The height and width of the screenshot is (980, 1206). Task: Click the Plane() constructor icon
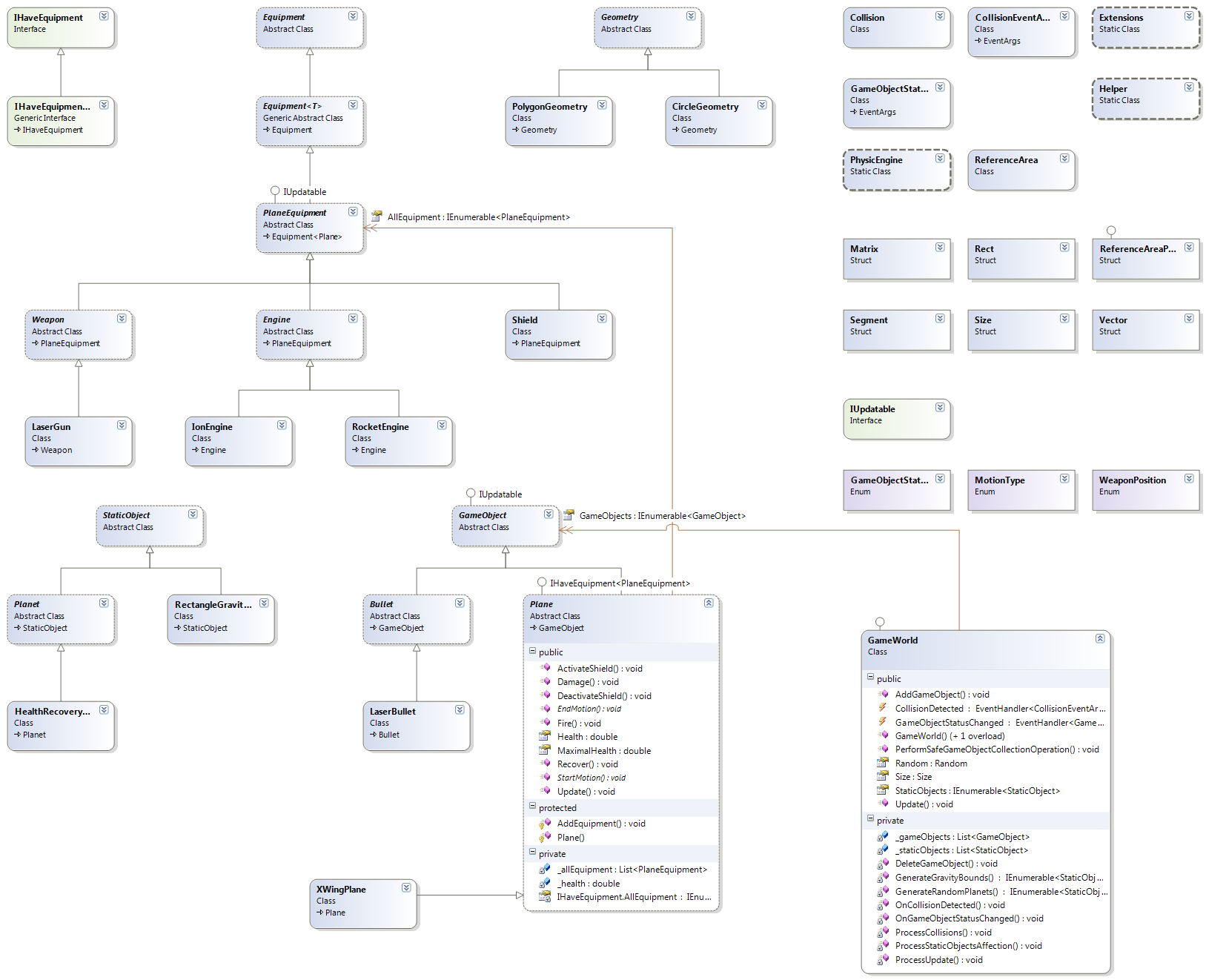point(545,837)
